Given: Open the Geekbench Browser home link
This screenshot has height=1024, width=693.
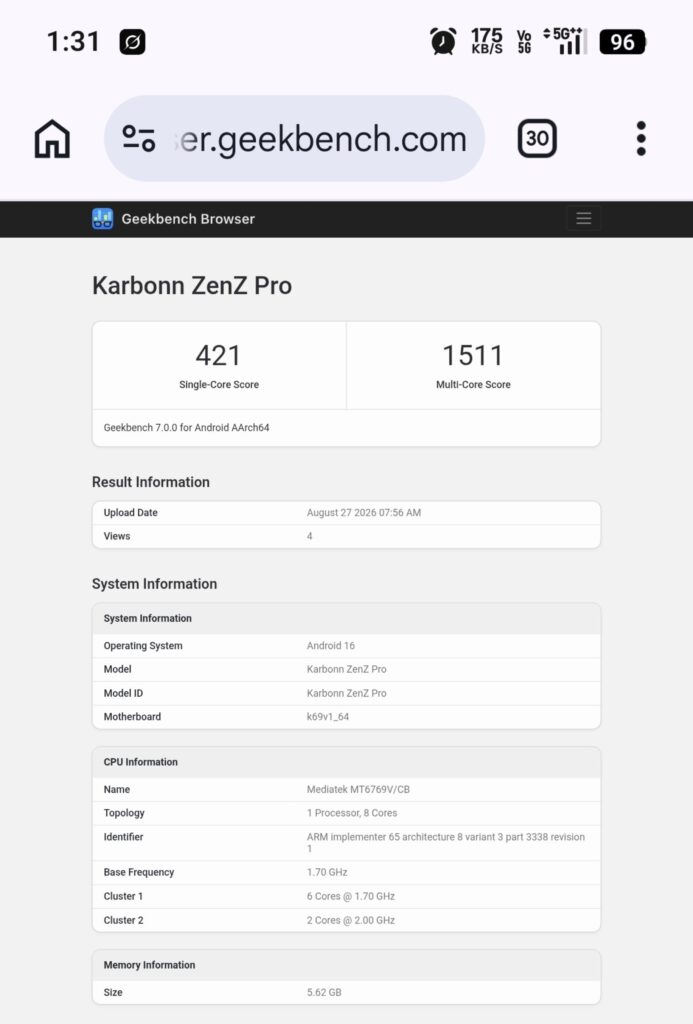Looking at the screenshot, I should [188, 219].
